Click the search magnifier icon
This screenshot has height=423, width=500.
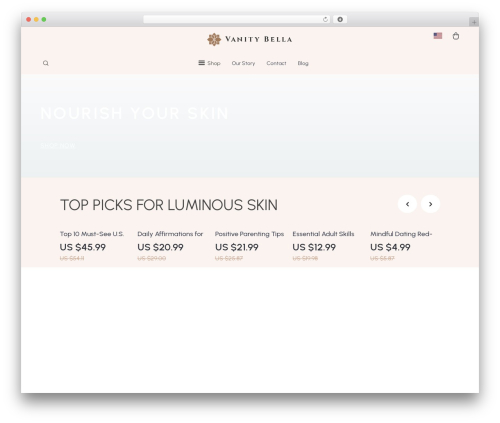(46, 63)
